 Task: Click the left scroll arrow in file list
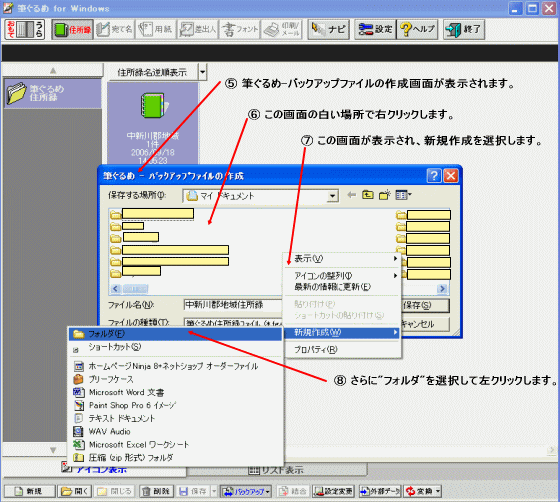115,288
